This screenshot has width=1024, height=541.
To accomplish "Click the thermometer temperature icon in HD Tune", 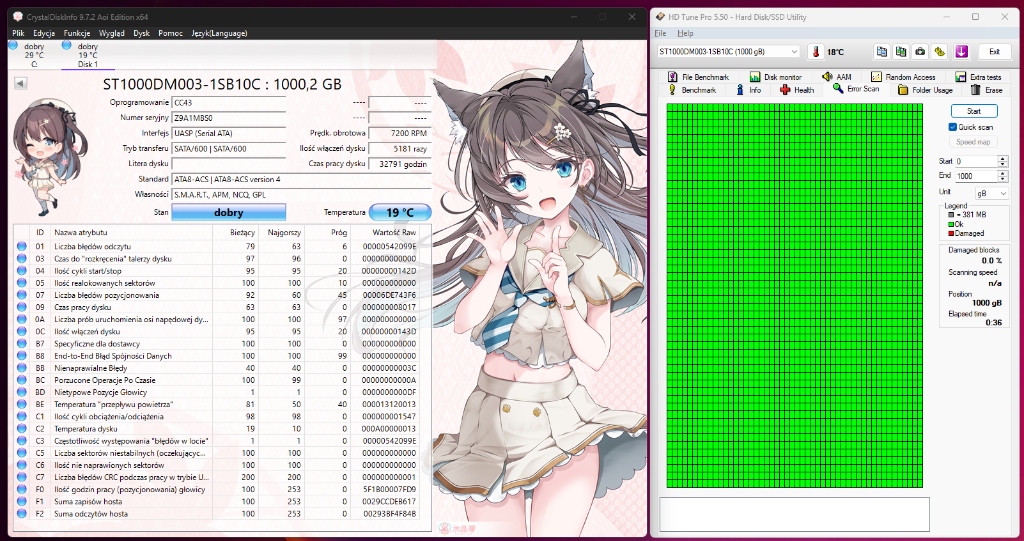I will tap(816, 52).
